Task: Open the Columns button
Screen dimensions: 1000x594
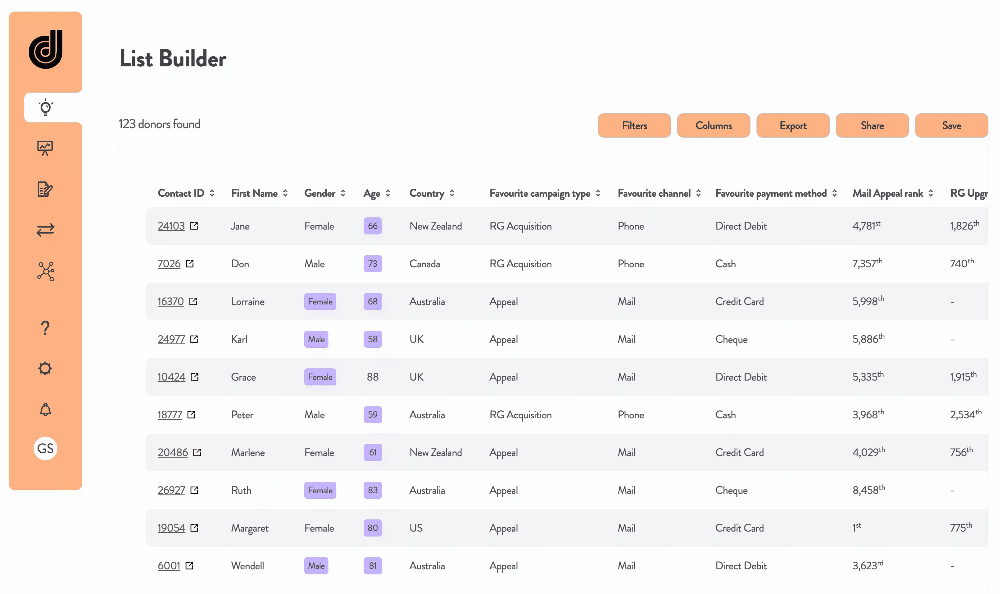Action: tap(714, 126)
